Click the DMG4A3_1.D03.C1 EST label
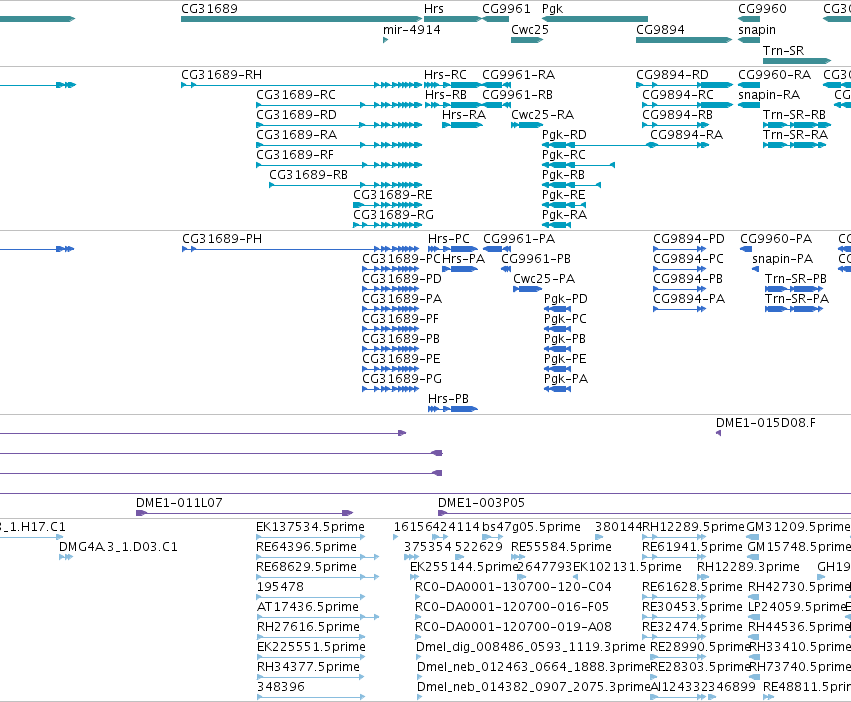Viewport: 851px width, 702px height. tap(118, 547)
